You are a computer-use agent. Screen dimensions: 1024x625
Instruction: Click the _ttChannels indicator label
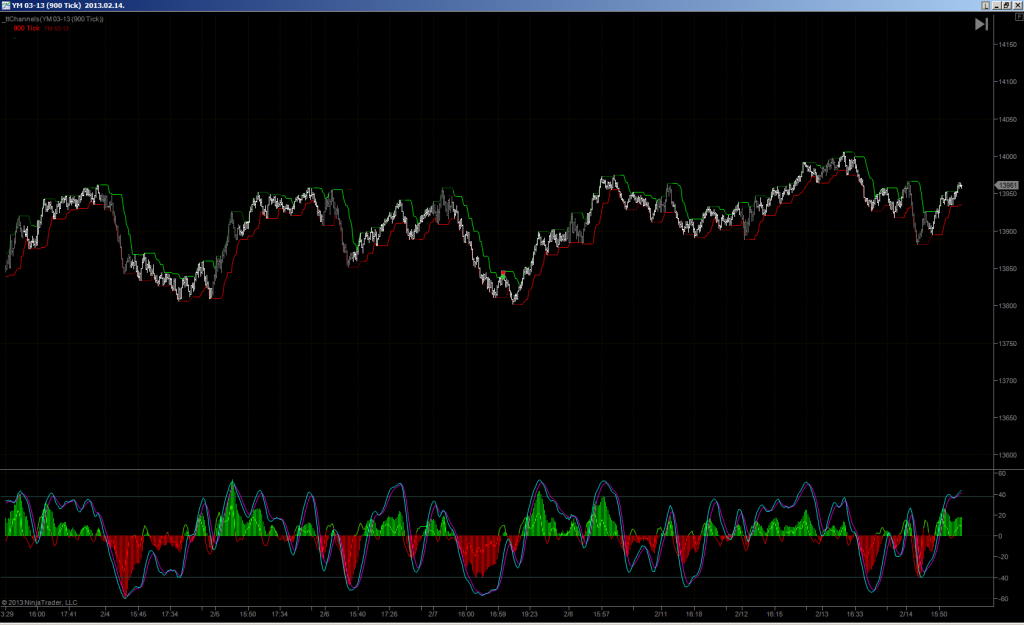click(x=53, y=19)
